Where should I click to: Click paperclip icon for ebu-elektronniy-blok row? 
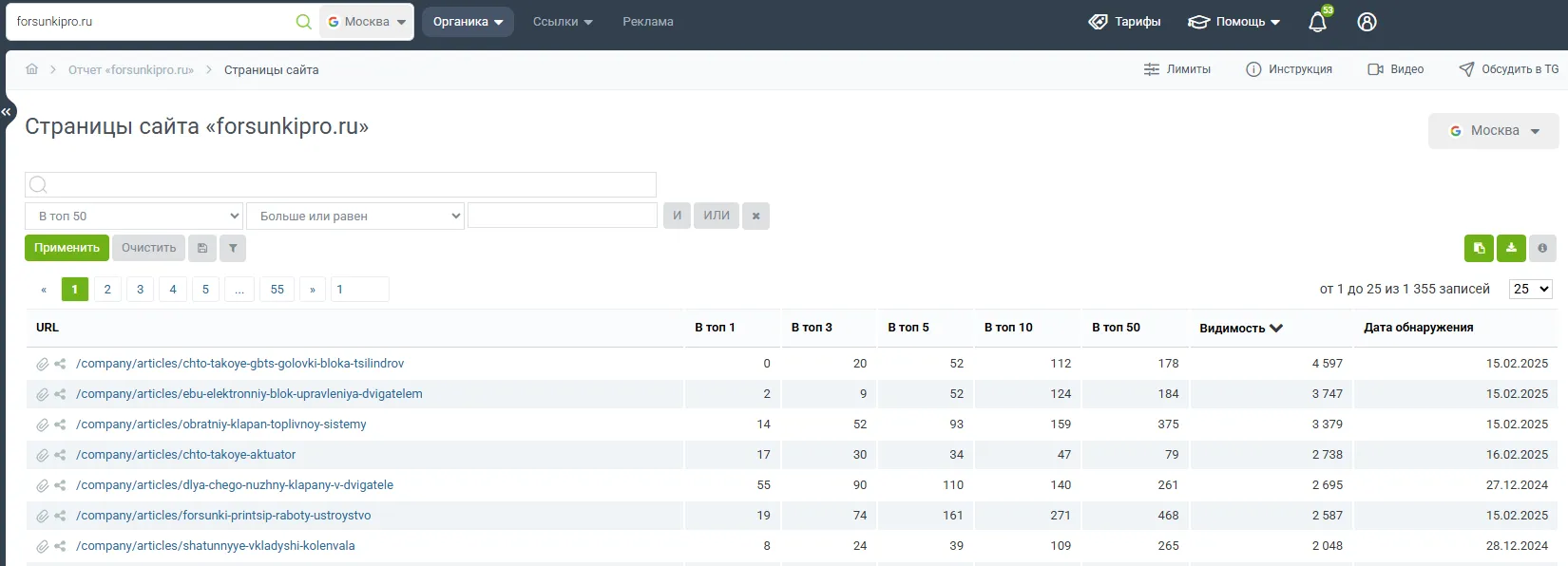pyautogui.click(x=43, y=394)
